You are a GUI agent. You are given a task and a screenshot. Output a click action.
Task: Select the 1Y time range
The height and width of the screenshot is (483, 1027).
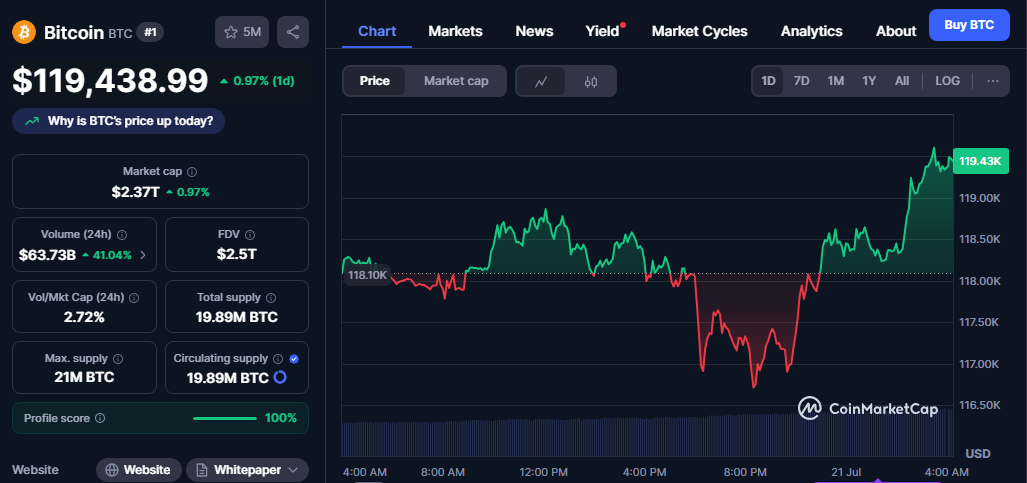(x=868, y=81)
